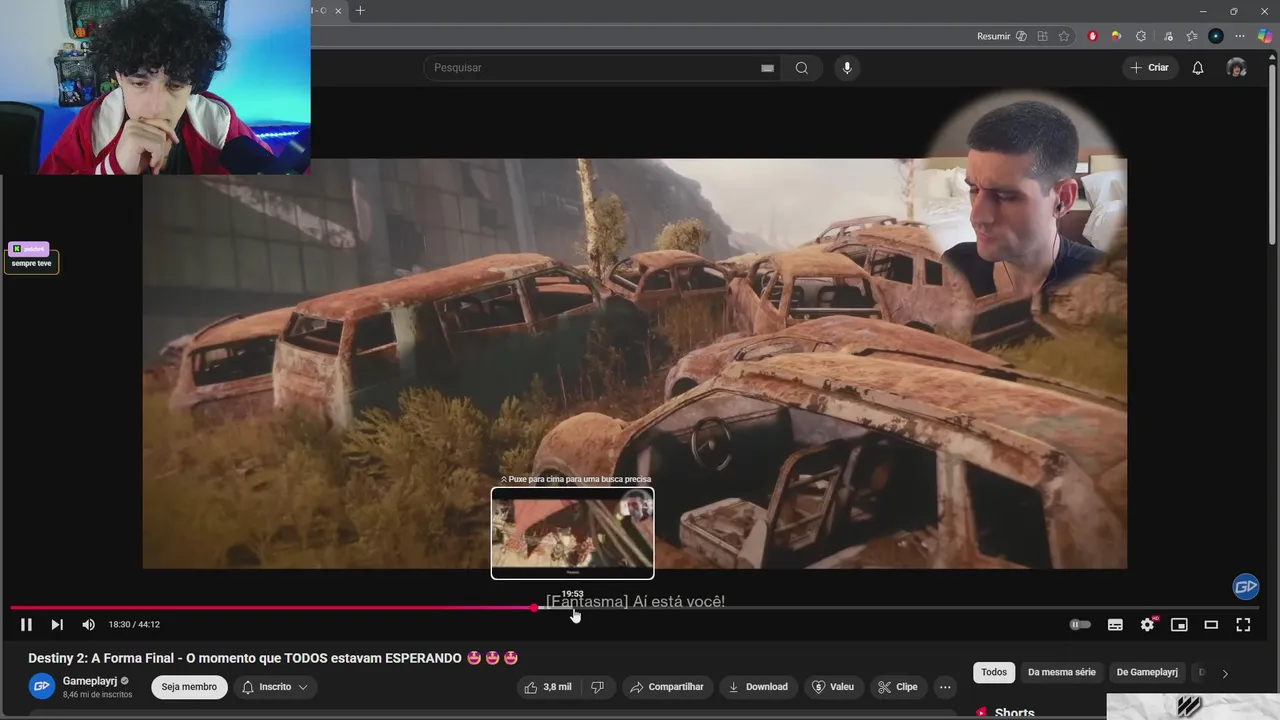This screenshot has height=720, width=1280.
Task: Open the Favorites list icon
Action: click(x=1192, y=36)
